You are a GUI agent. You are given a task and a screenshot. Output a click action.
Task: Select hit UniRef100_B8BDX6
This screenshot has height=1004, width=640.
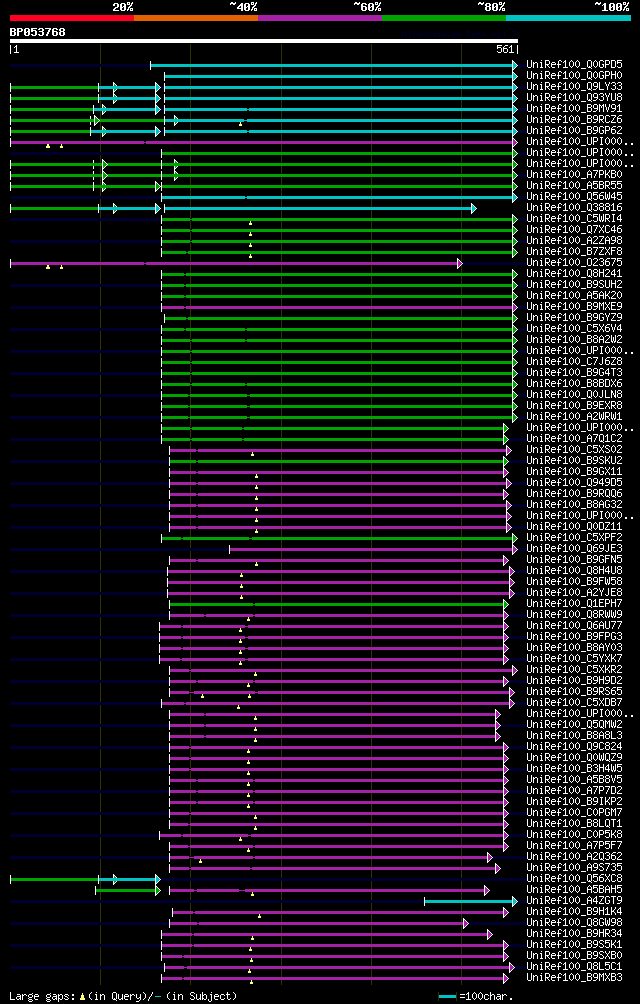point(574,383)
